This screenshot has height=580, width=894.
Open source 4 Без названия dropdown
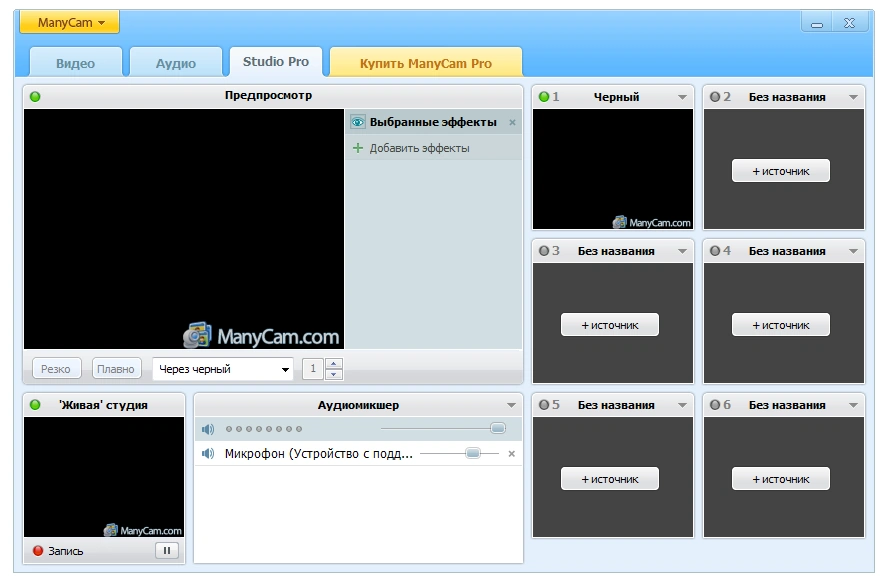[x=853, y=252]
